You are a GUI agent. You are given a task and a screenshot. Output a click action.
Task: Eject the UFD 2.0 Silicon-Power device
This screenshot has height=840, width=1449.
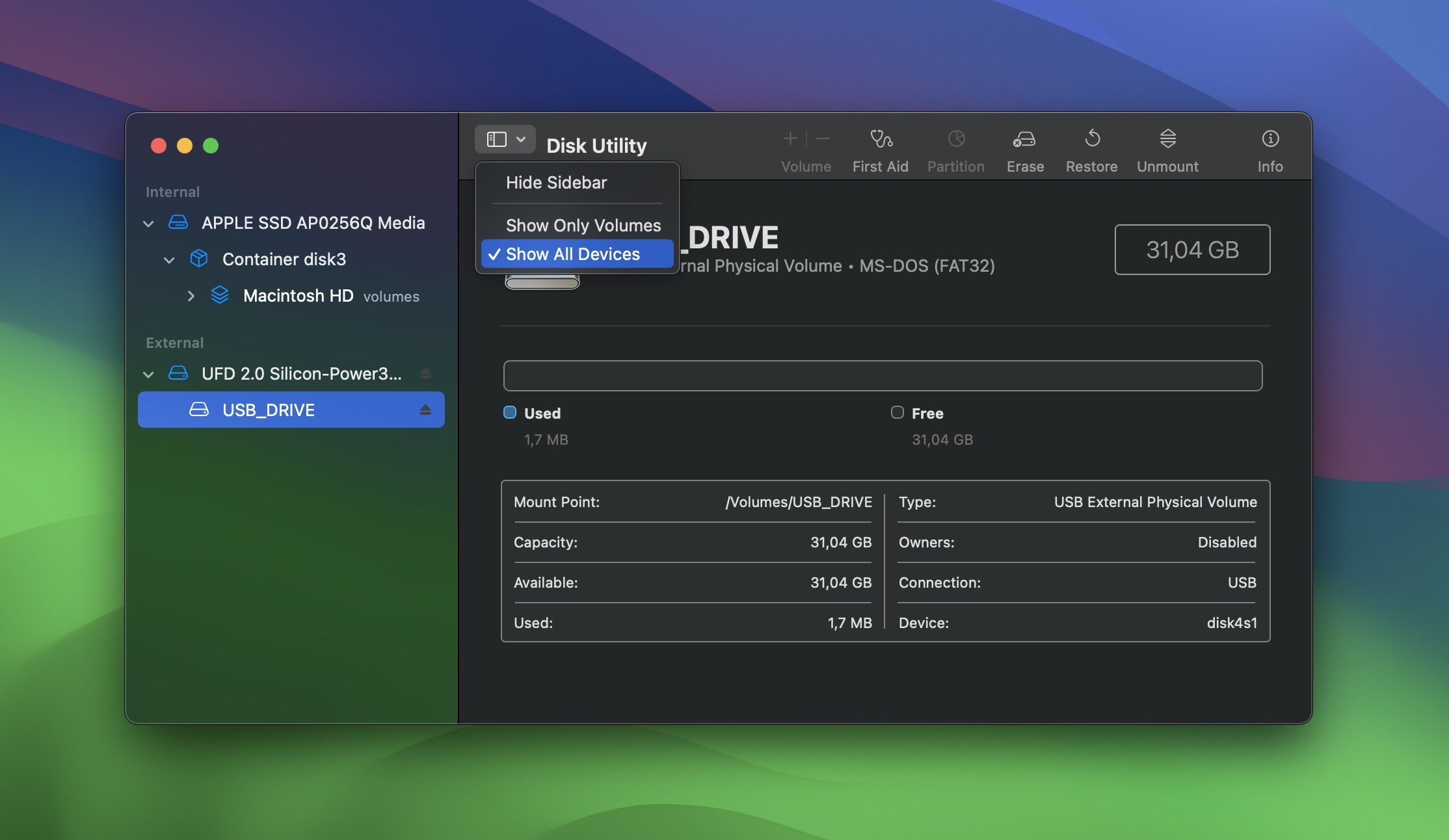[x=425, y=373]
